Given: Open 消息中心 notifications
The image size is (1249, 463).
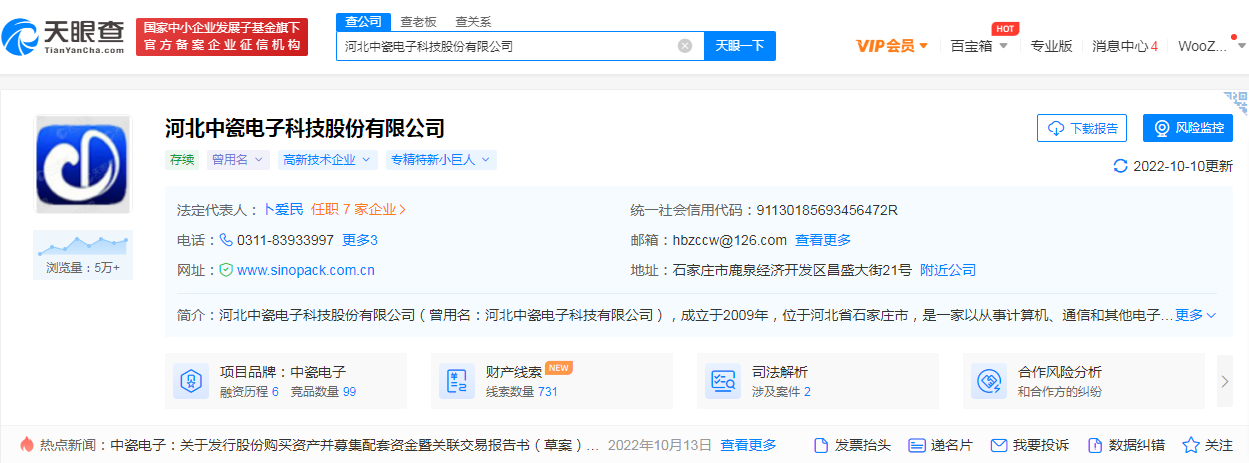Looking at the screenshot, I should point(1125,46).
